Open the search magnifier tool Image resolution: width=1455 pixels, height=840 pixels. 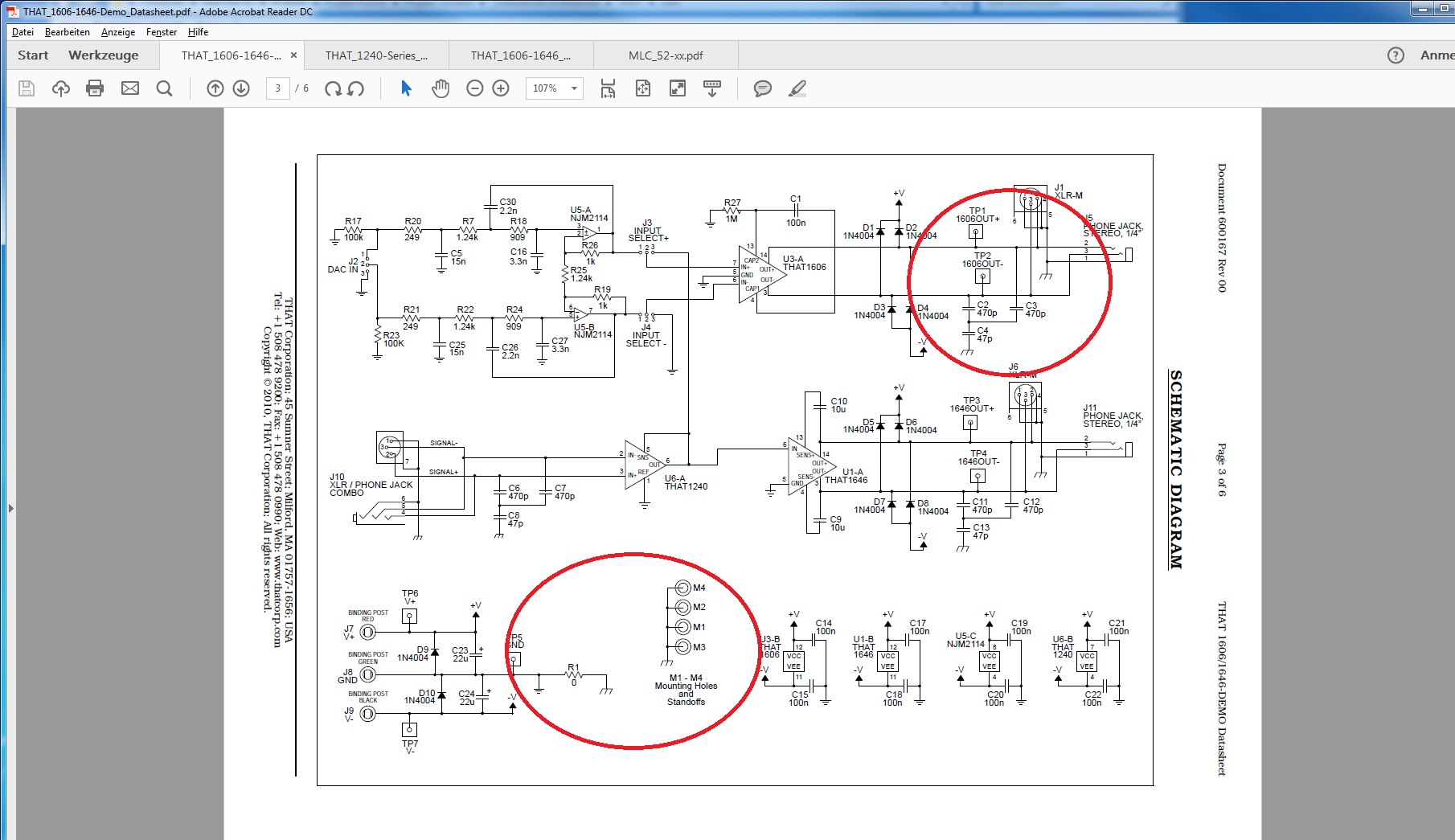coord(165,88)
